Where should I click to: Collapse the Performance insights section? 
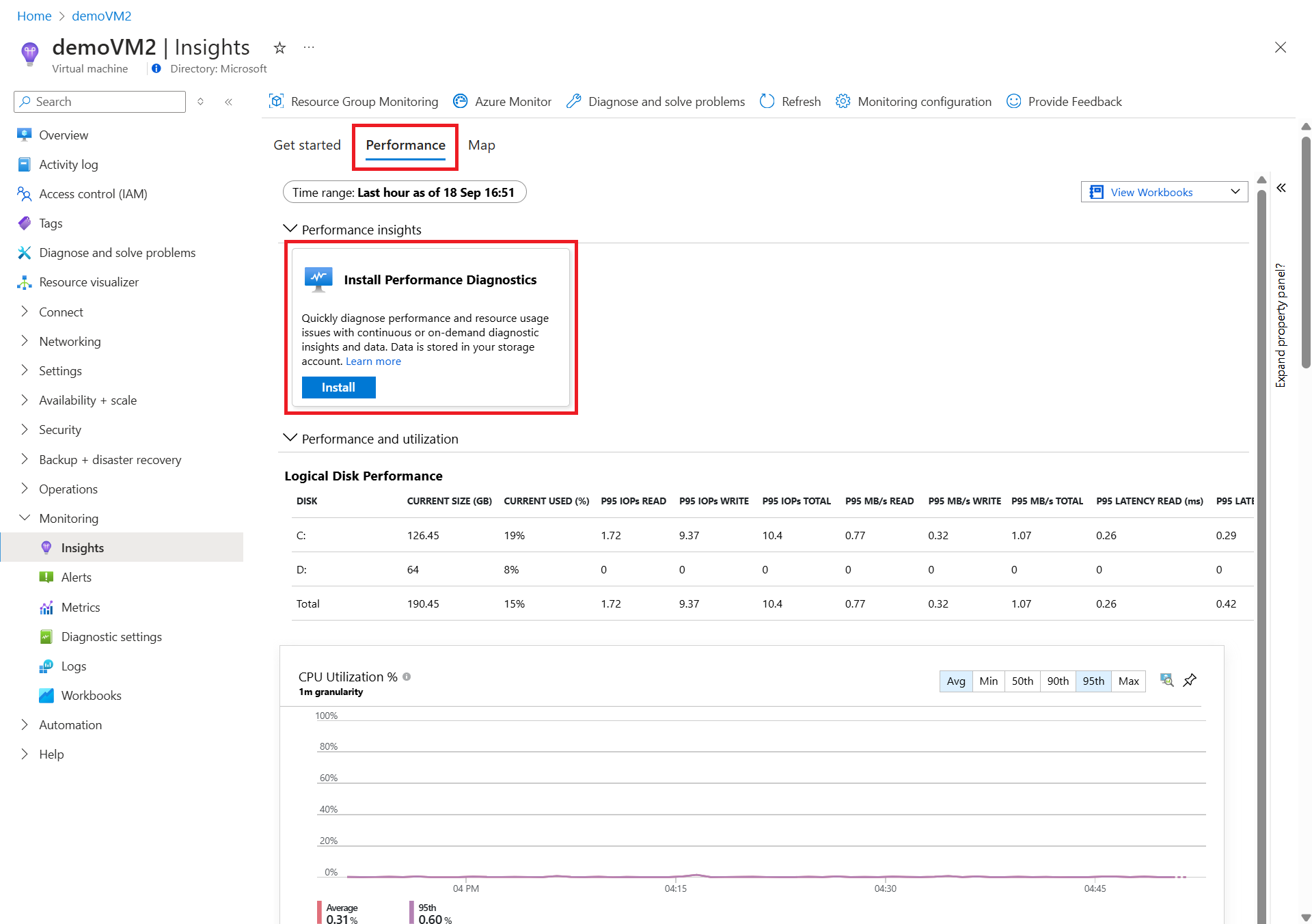pyautogui.click(x=290, y=229)
